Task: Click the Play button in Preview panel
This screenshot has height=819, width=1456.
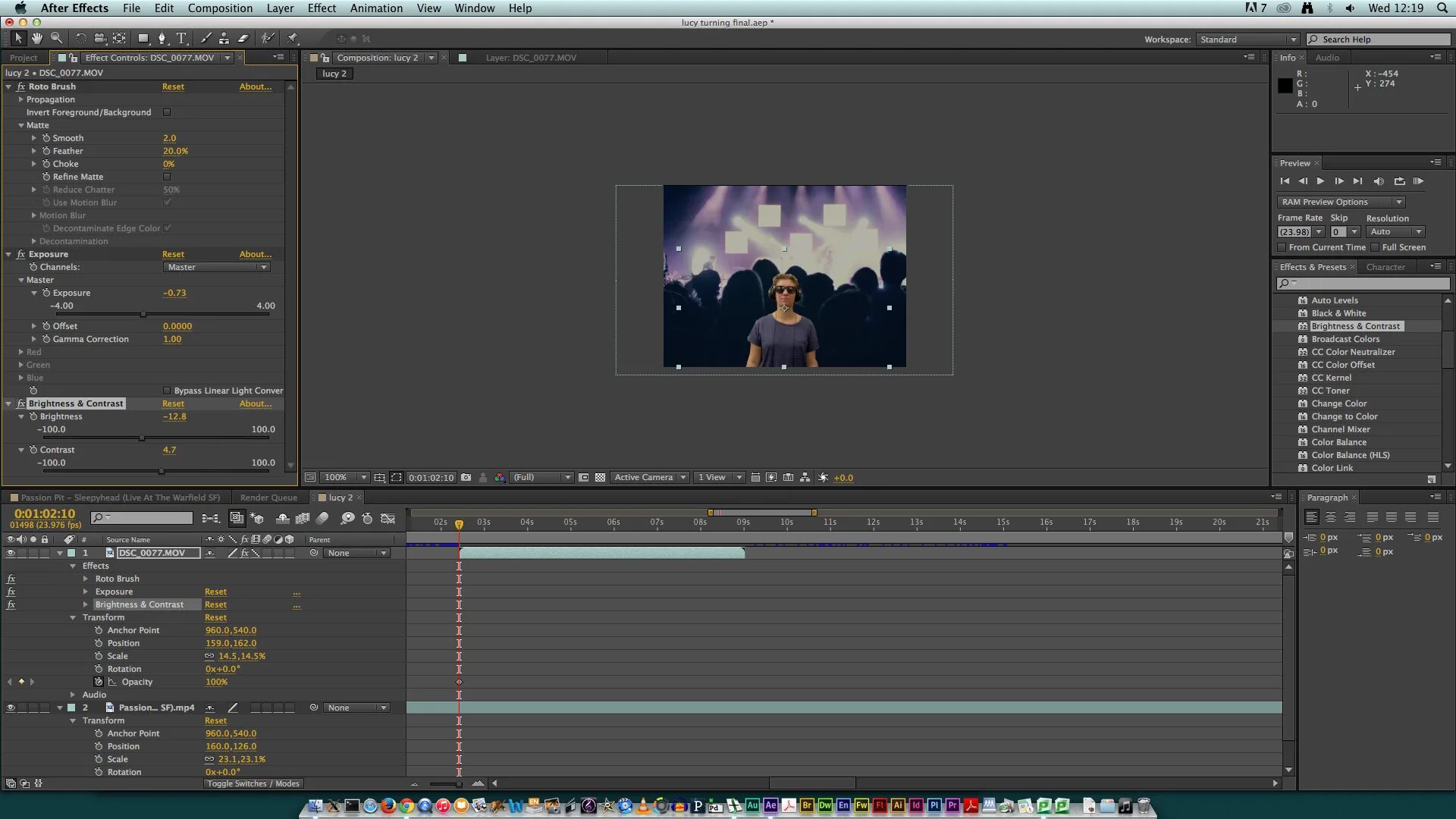Action: [1320, 181]
